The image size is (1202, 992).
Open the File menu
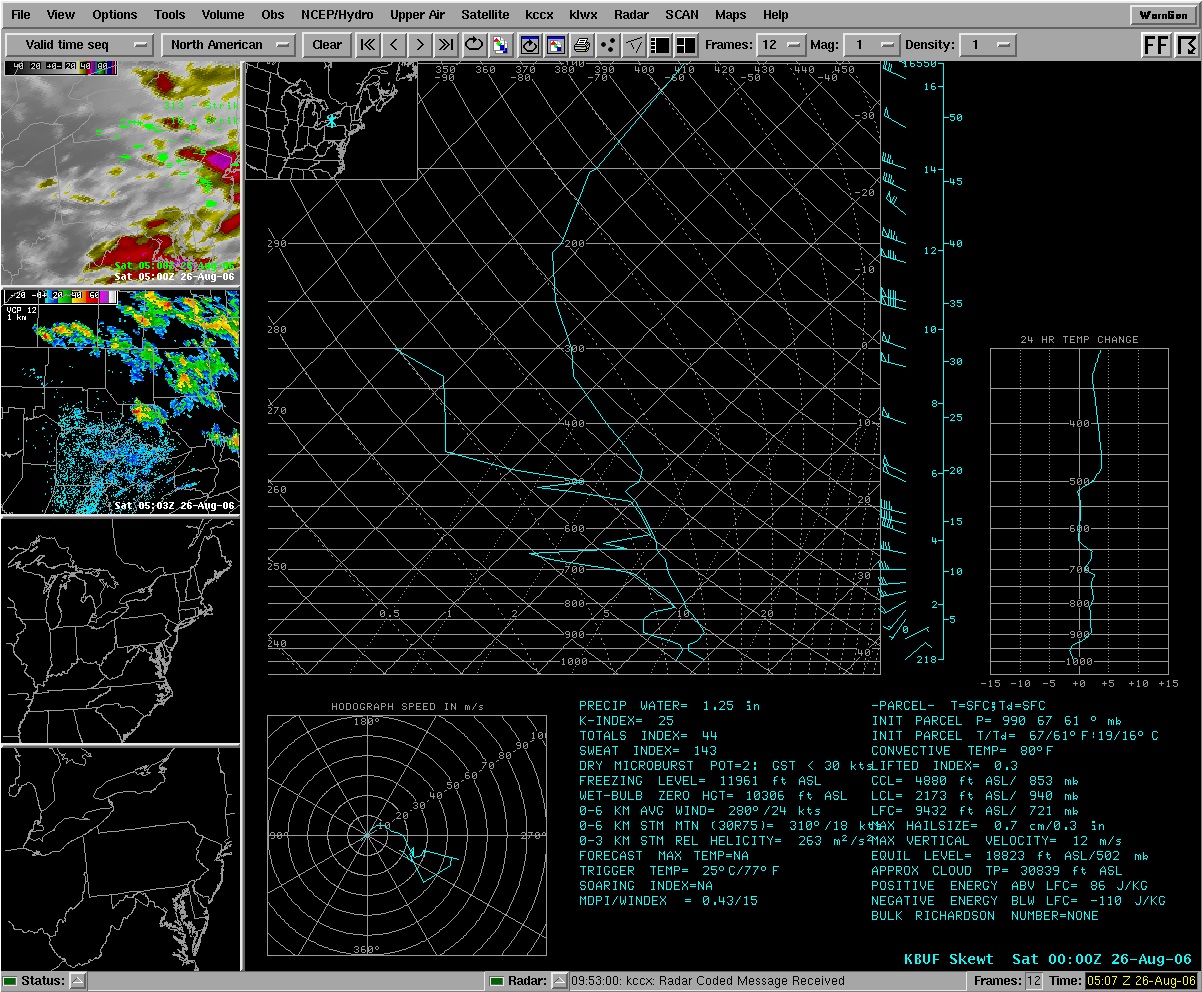click(x=21, y=15)
